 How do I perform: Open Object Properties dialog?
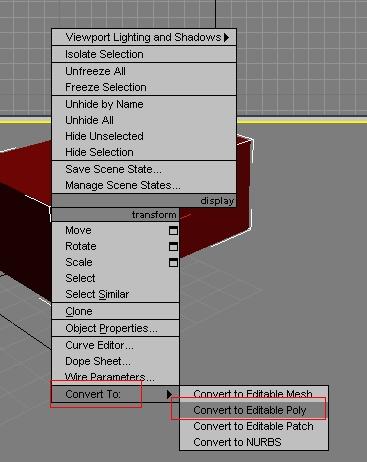click(115, 329)
